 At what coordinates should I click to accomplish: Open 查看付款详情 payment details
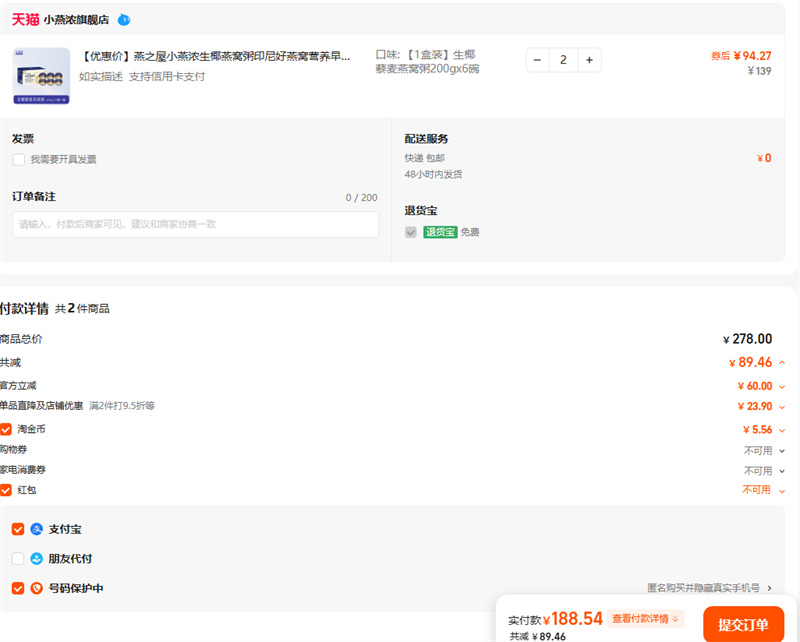(x=645, y=619)
